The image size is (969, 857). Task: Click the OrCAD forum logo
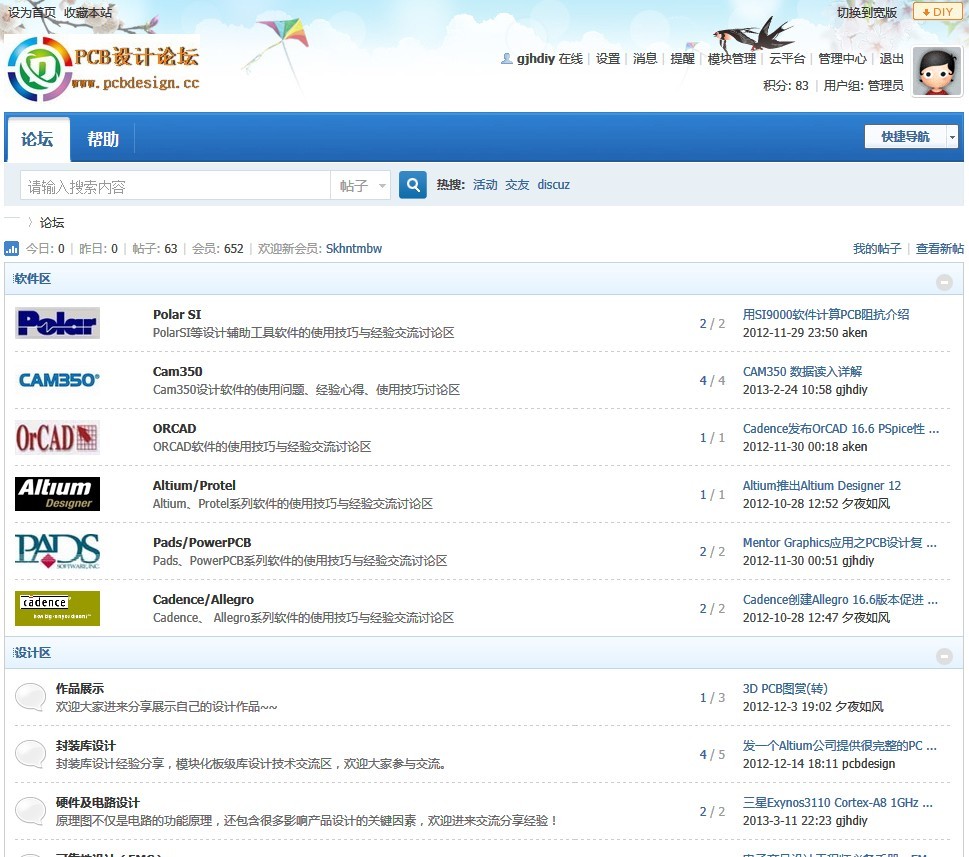coord(57,437)
